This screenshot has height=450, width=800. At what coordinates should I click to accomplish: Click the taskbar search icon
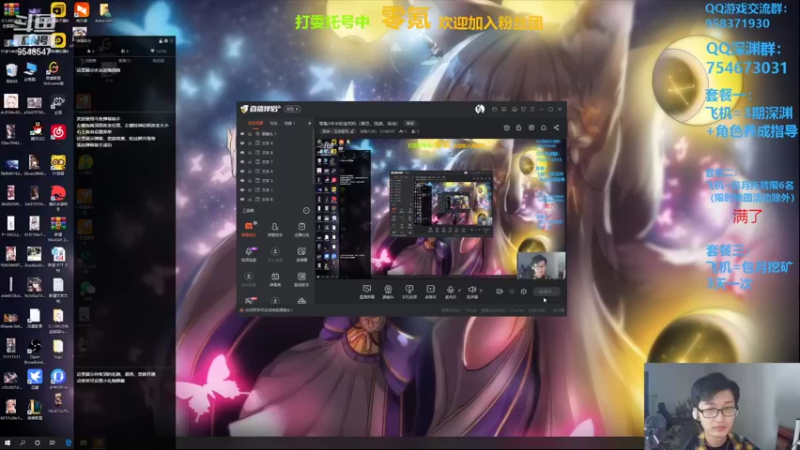22,443
